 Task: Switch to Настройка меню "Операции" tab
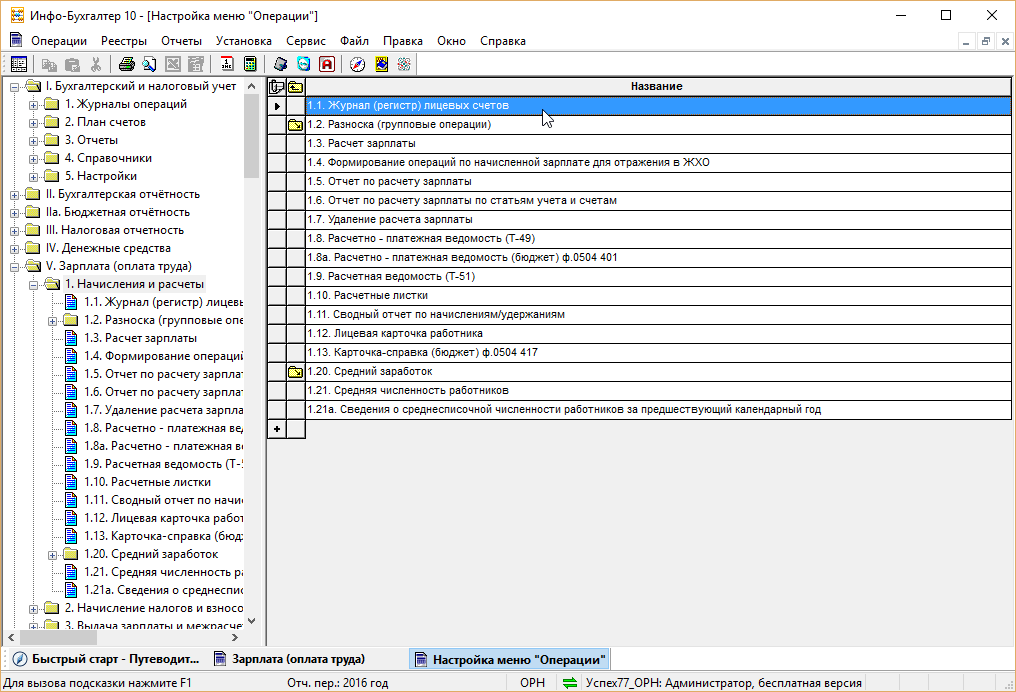[510, 660]
